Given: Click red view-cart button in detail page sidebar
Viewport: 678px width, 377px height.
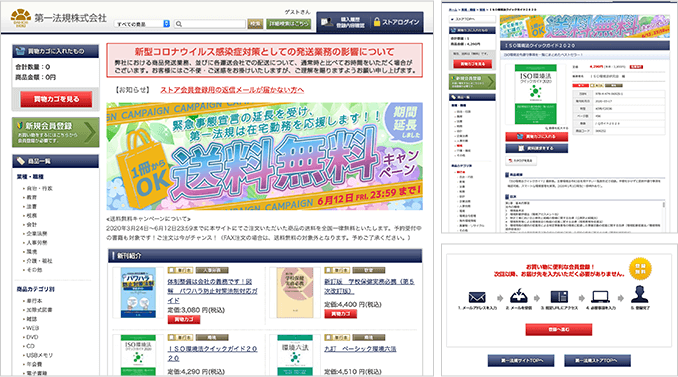Looking at the screenshot, I should click(472, 64).
